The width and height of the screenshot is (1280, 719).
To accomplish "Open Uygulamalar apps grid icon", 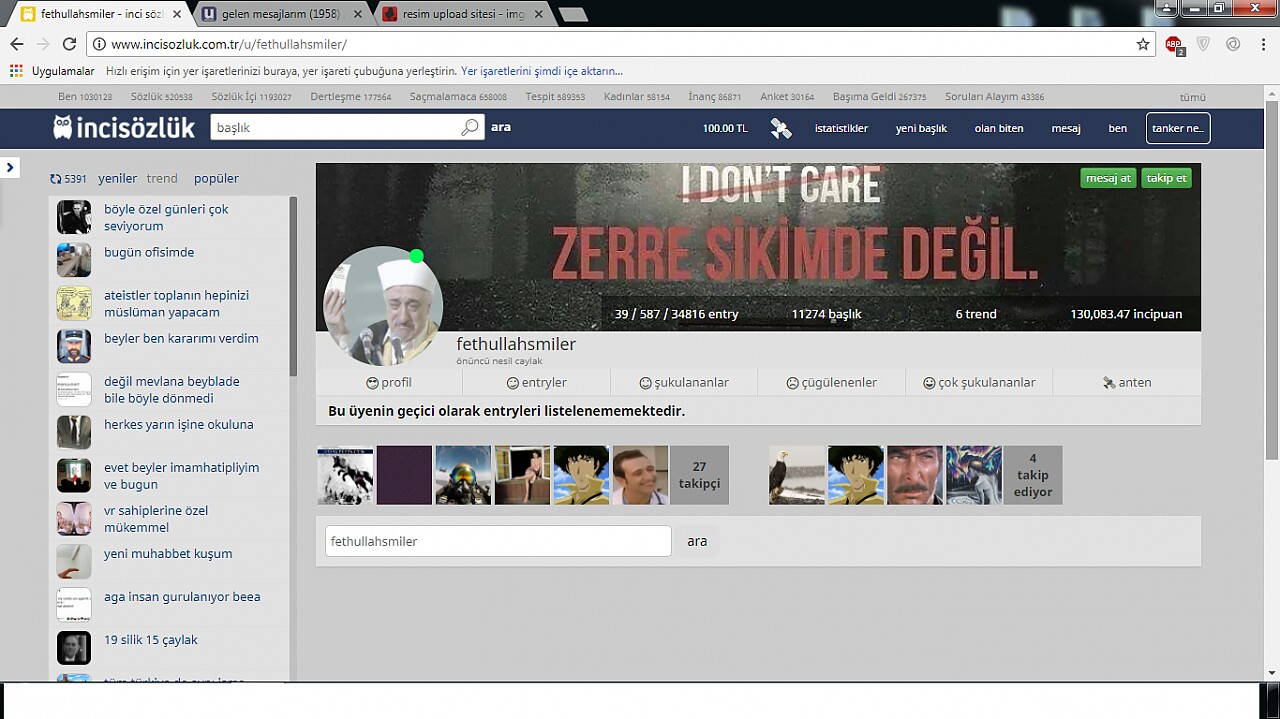I will click(16, 71).
